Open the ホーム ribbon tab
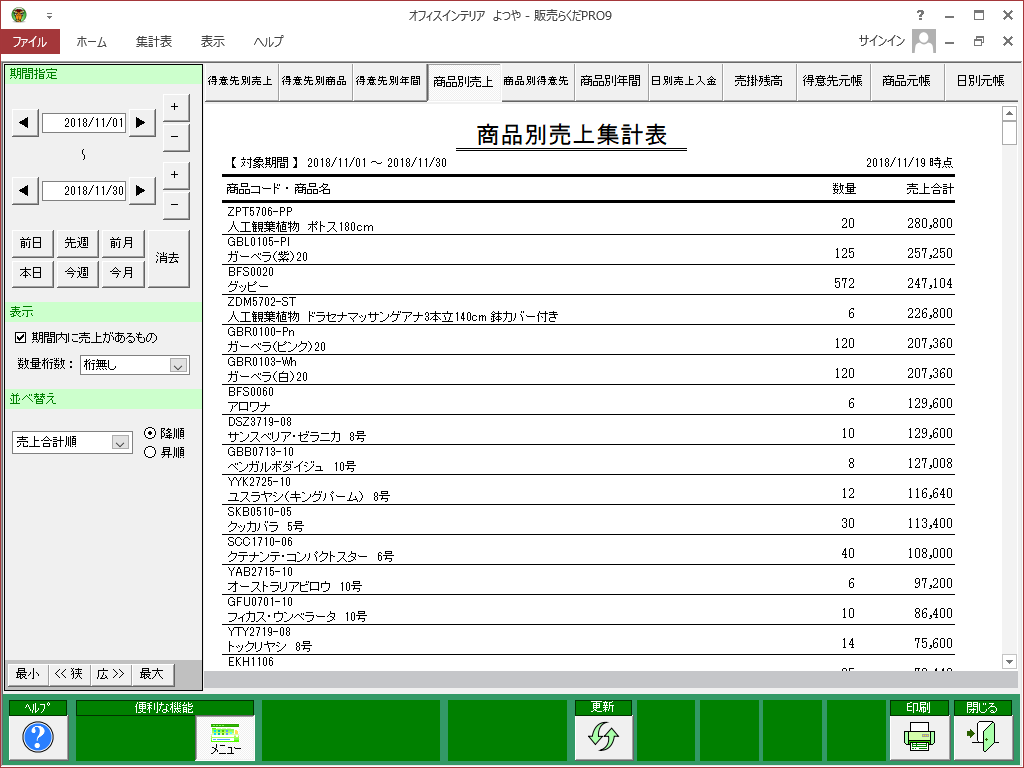Viewport: 1024px width, 768px height. [91, 41]
